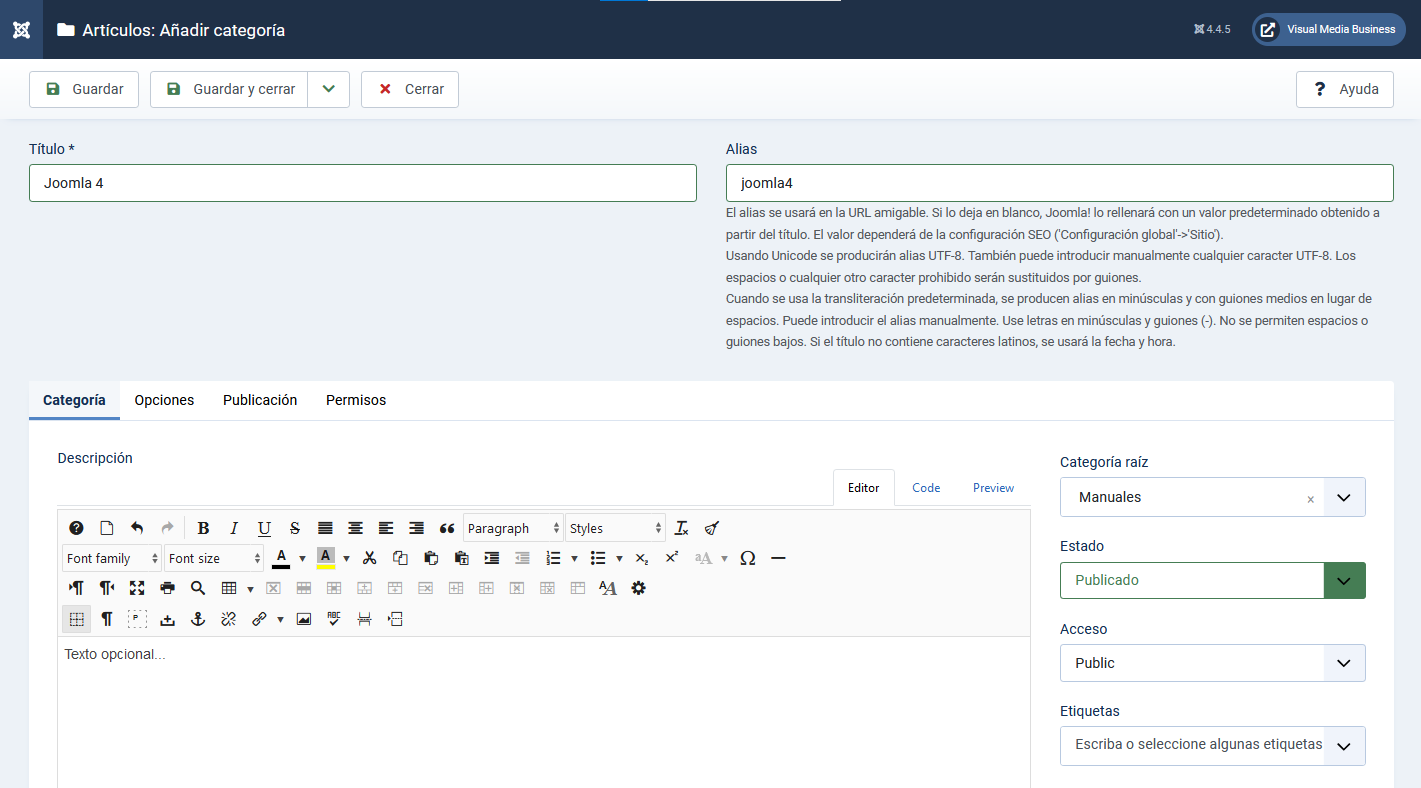Image resolution: width=1421 pixels, height=788 pixels.
Task: Switch to the Permisos tab
Action: (x=356, y=400)
